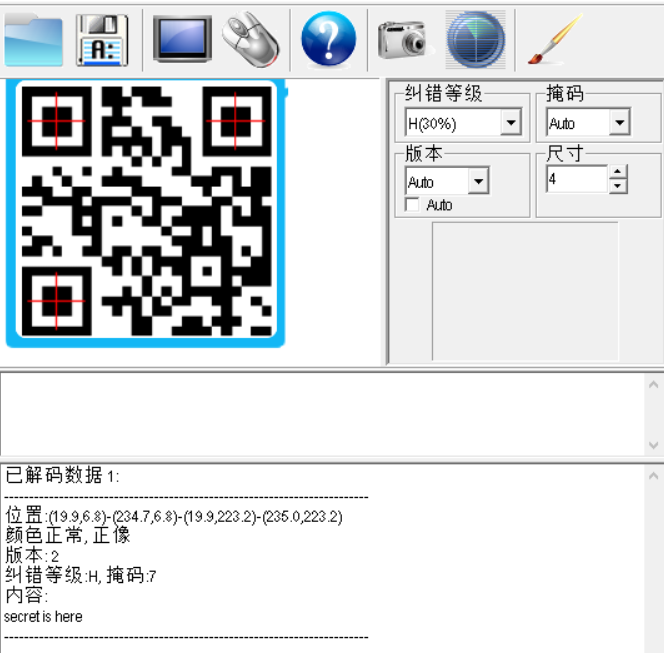Viewport: 664px width, 653px height.
Task: Open the 纠错等级 H(30%) dropdown
Action: click(x=511, y=123)
